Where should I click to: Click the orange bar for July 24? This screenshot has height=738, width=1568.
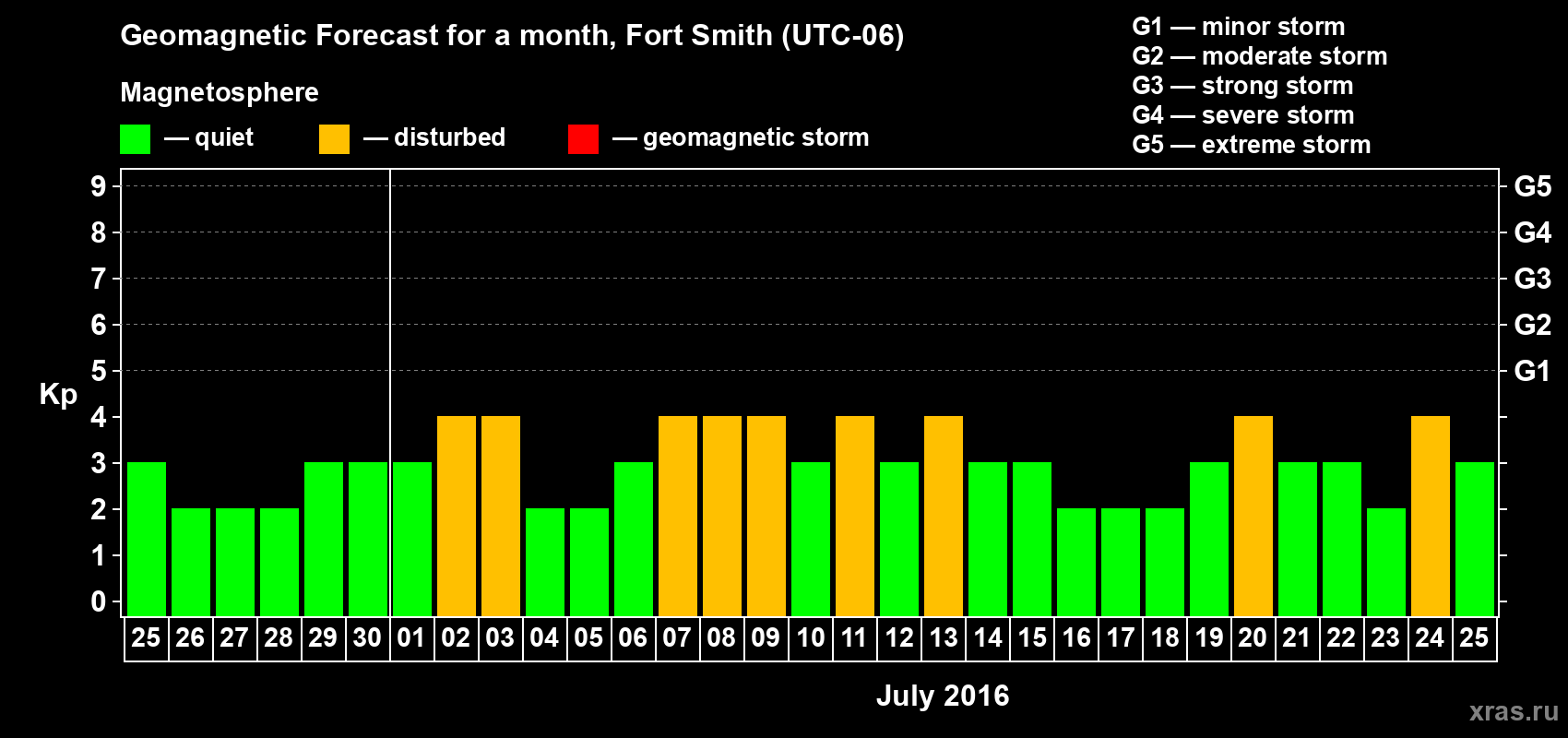(x=1431, y=516)
